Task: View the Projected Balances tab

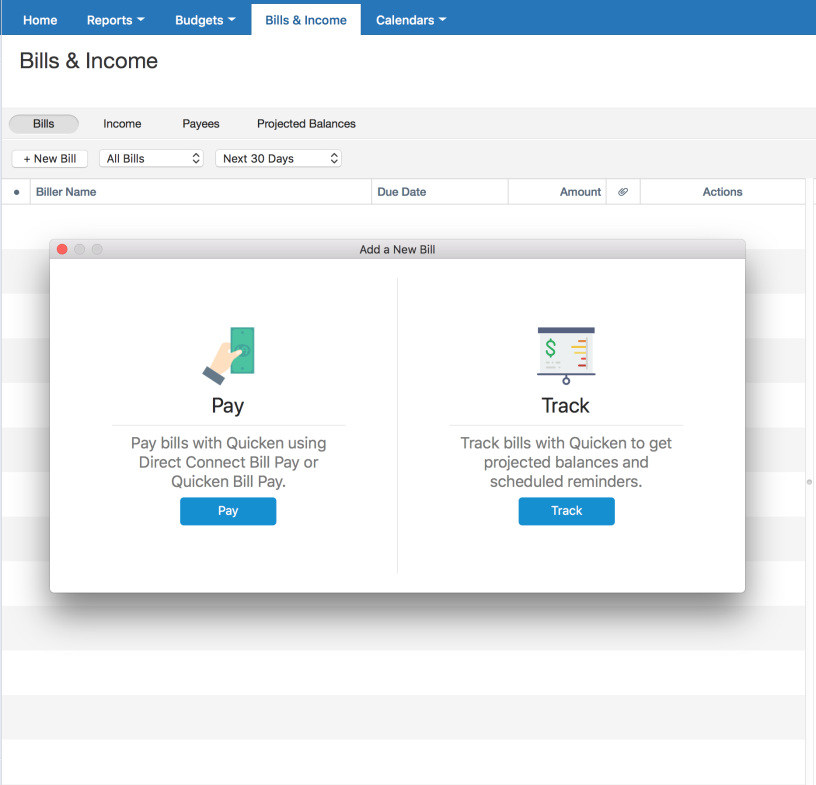Action: 306,124
